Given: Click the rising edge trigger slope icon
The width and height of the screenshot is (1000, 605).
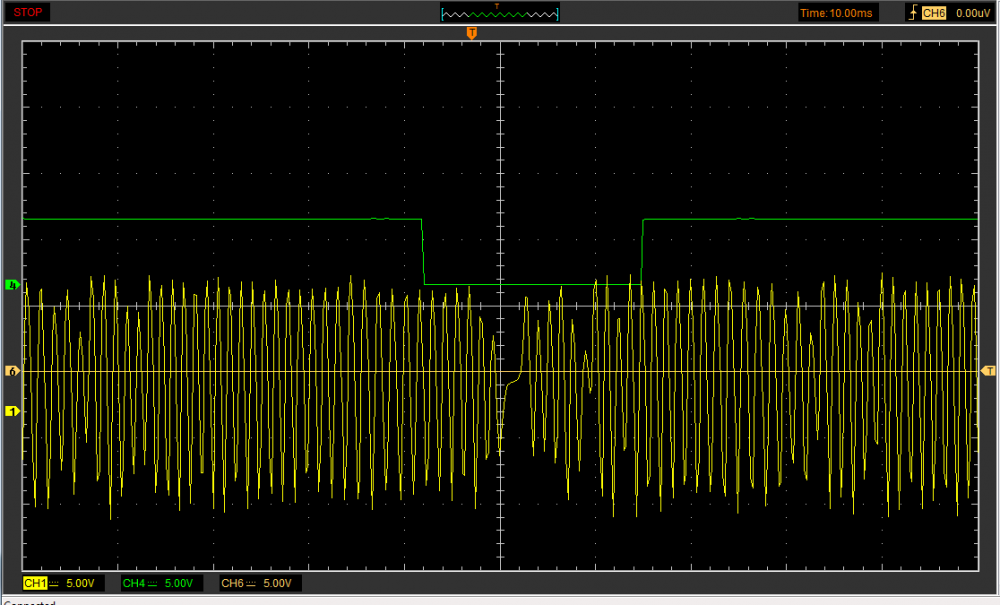Looking at the screenshot, I should point(911,13).
